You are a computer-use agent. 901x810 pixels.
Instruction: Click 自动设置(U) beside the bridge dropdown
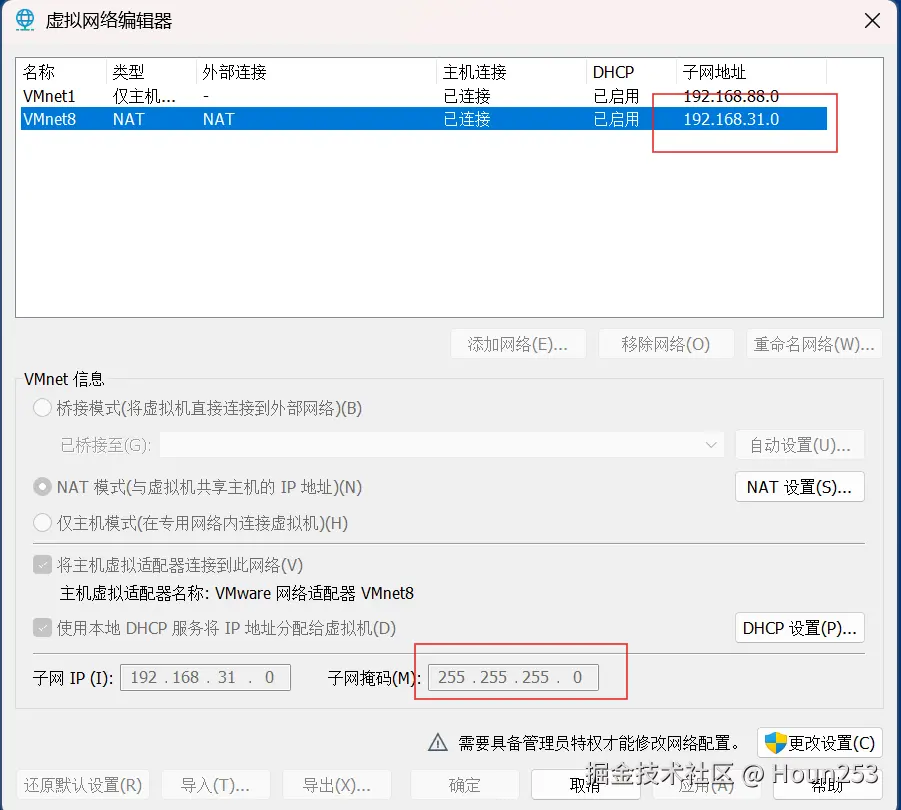tap(799, 444)
